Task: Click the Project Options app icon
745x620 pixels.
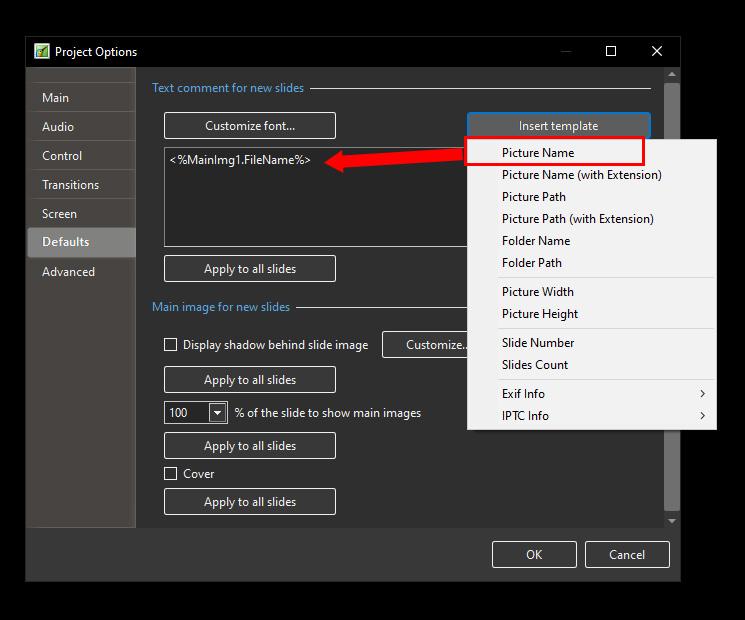Action: point(42,52)
